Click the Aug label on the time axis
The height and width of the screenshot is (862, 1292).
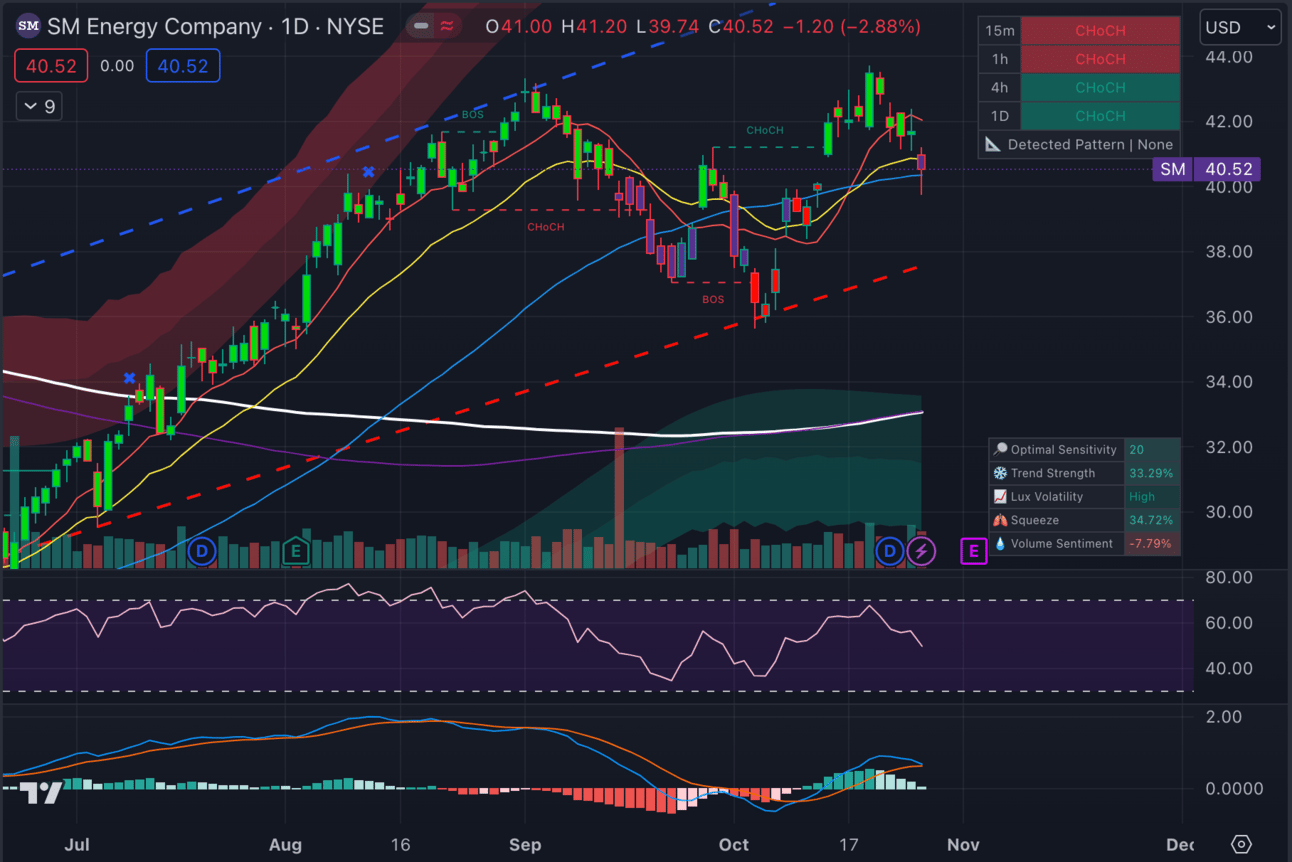click(x=285, y=845)
